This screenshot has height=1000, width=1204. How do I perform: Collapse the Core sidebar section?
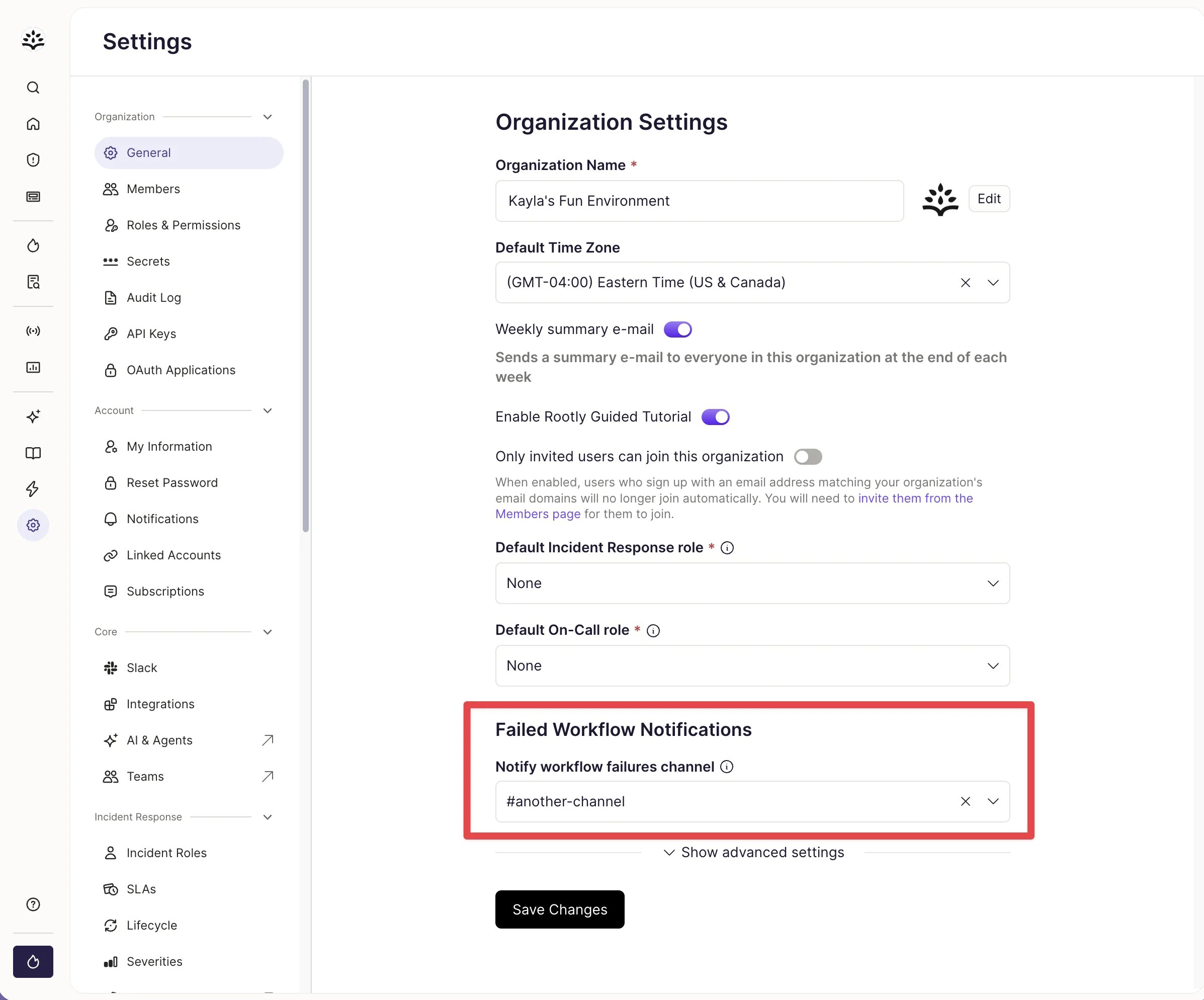click(x=267, y=632)
